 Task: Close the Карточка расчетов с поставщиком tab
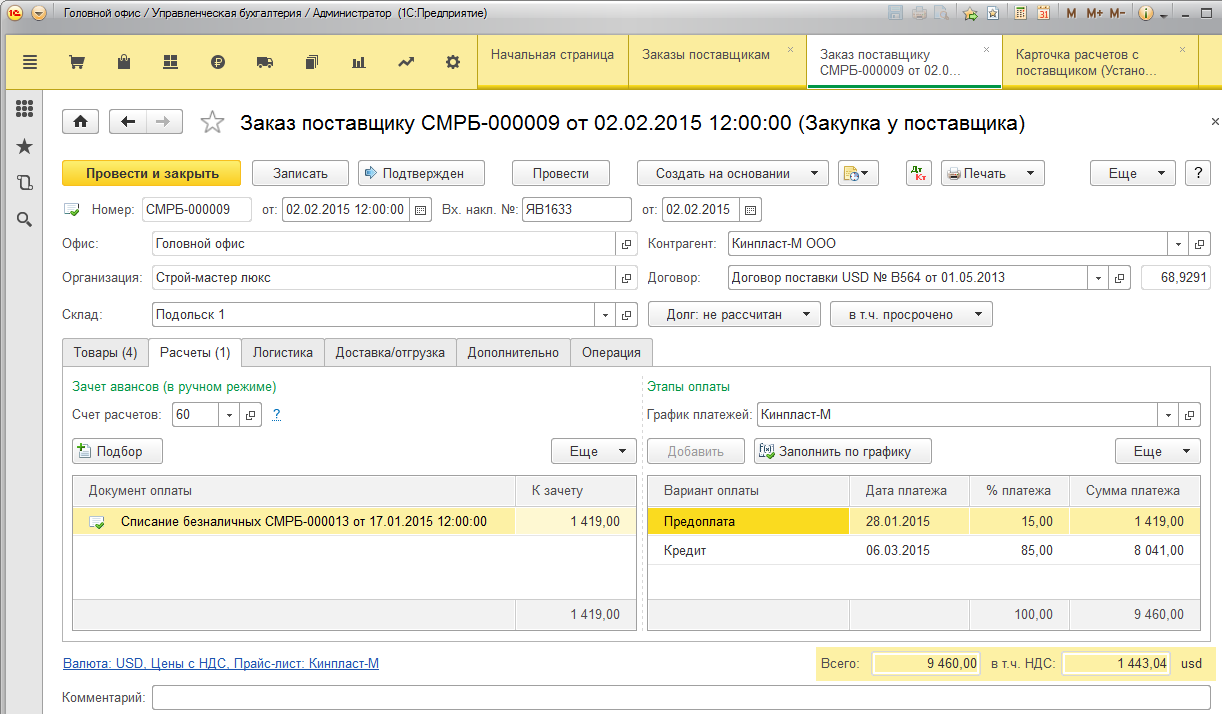tap(1183, 49)
